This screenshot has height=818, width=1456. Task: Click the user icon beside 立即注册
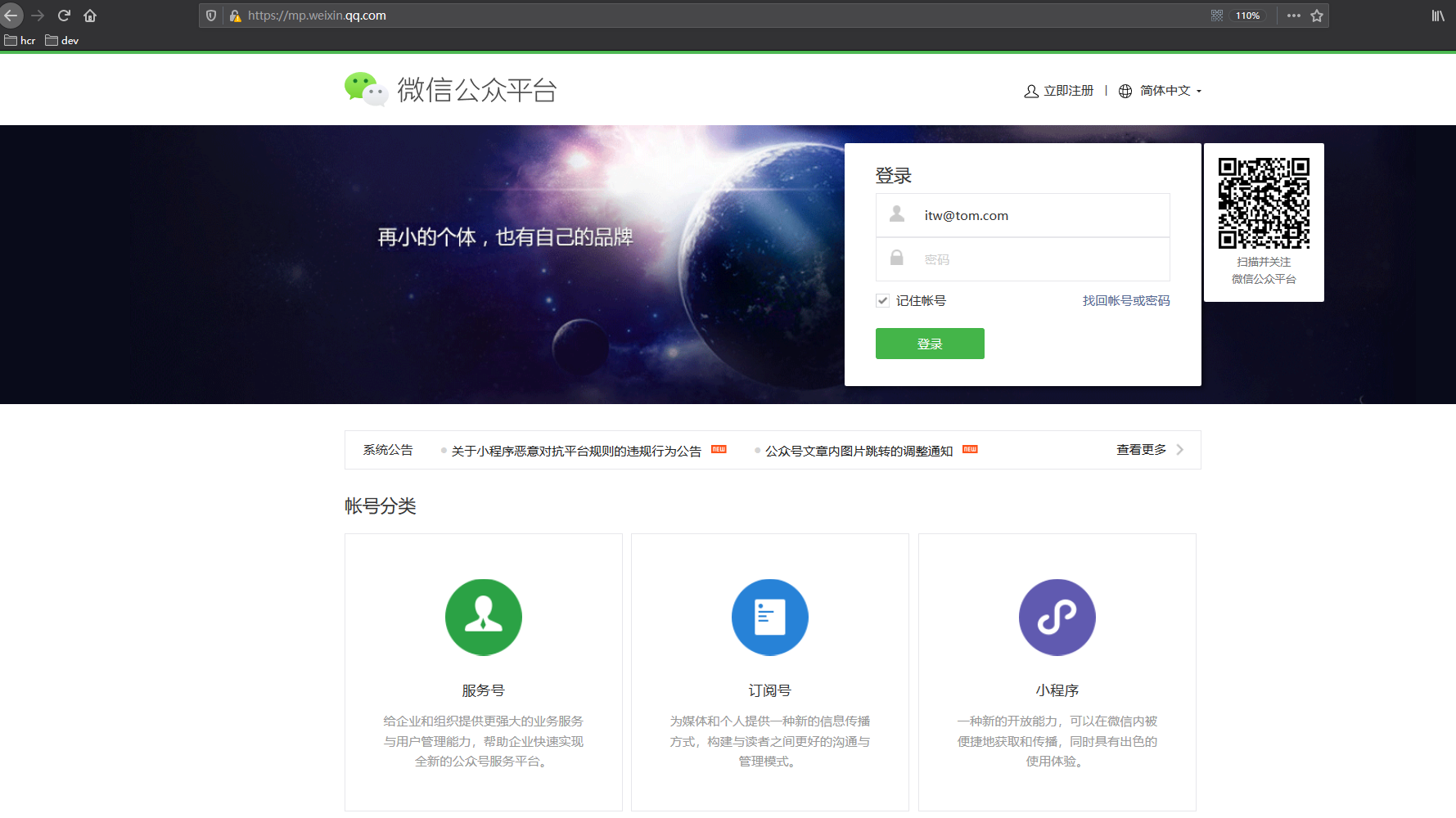(1031, 91)
